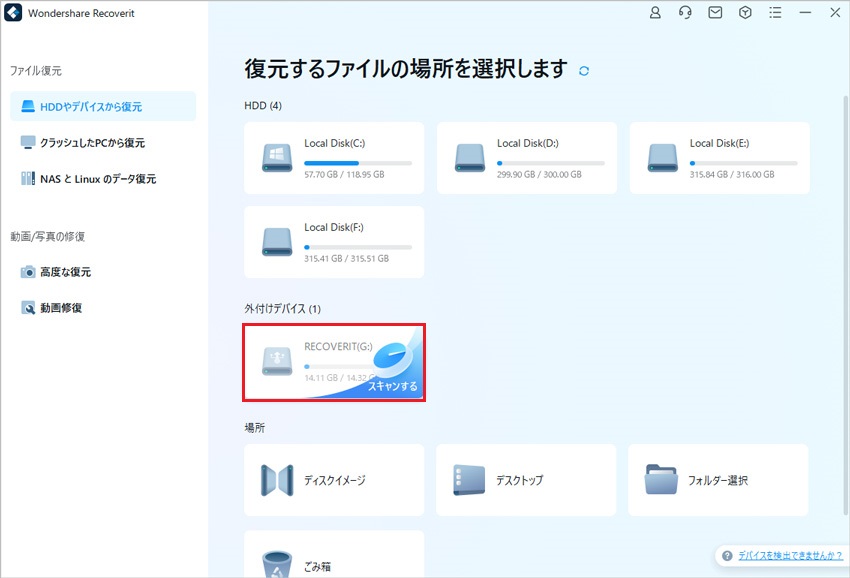Click the ディスクイメージ label
Viewport: 850px width, 578px height.
point(334,480)
